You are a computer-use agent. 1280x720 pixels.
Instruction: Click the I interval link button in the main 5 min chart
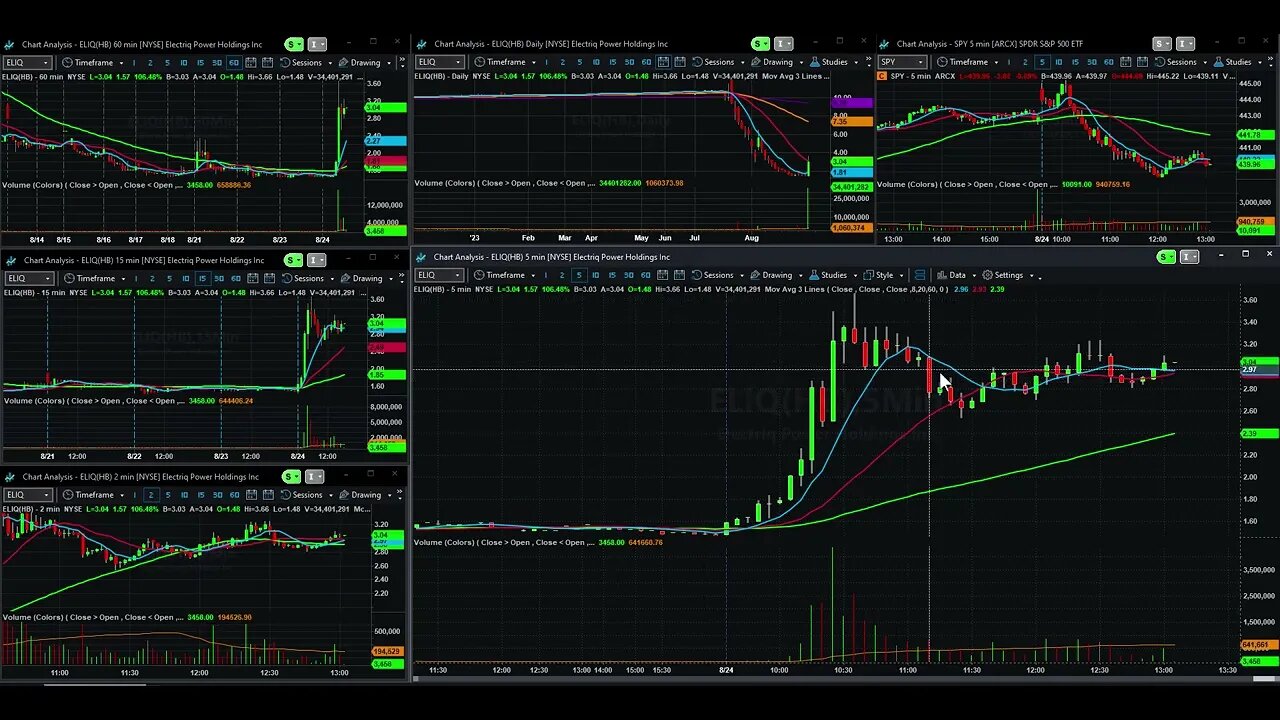tap(1188, 257)
